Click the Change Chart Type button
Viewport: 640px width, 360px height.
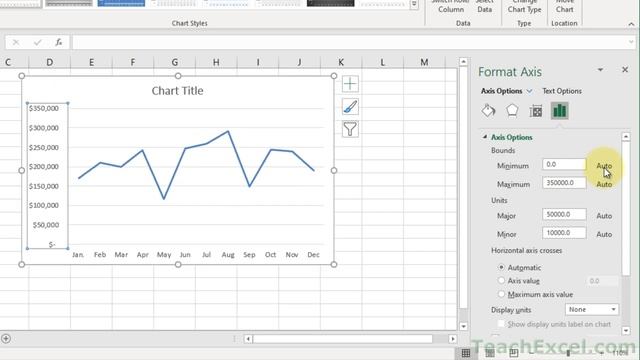pyautogui.click(x=524, y=7)
